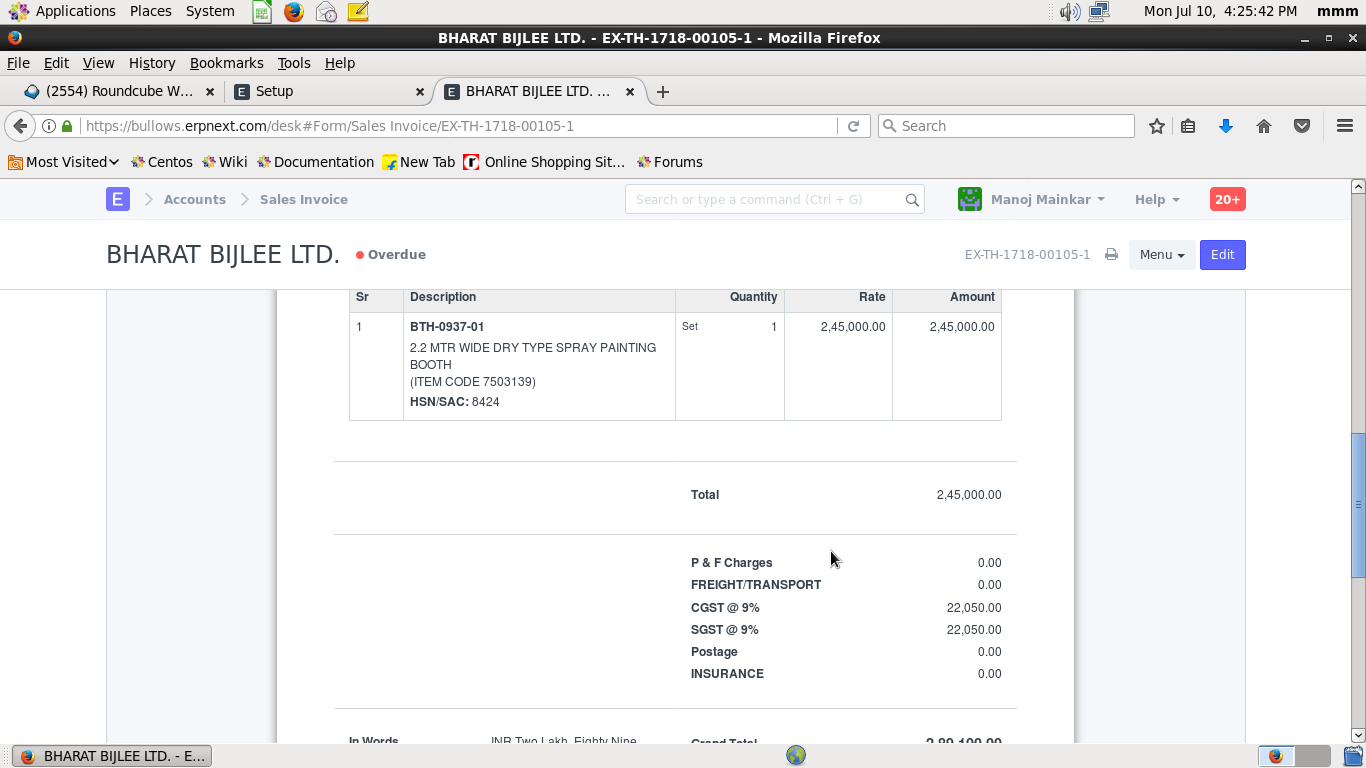Close the Roundcube Webmail tab
The image size is (1366, 768).
(210, 91)
